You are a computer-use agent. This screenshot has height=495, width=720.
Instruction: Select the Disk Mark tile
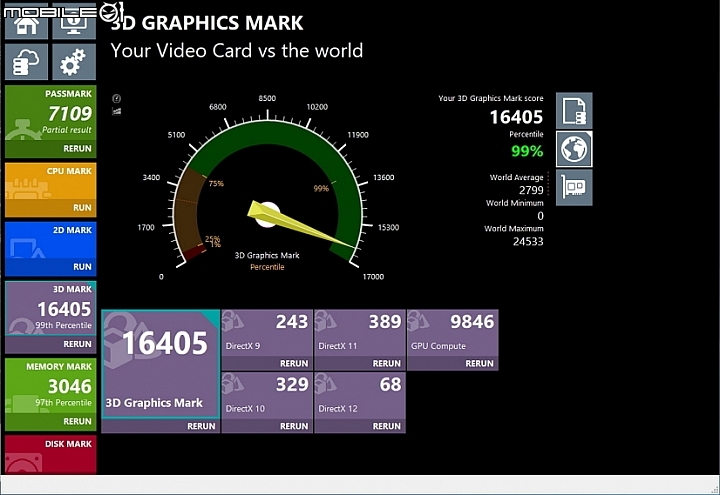(x=51, y=455)
